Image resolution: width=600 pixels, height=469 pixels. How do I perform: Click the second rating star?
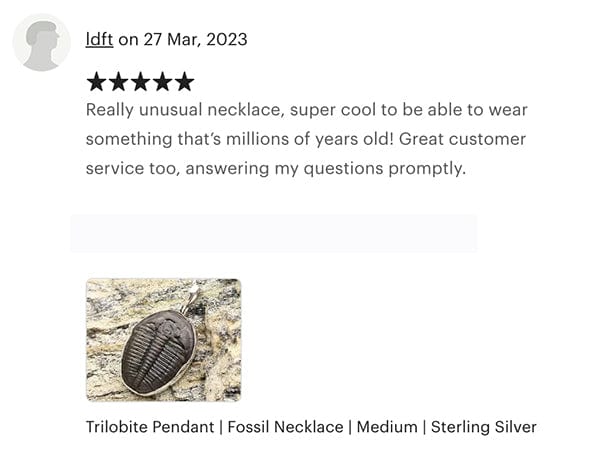[119, 82]
